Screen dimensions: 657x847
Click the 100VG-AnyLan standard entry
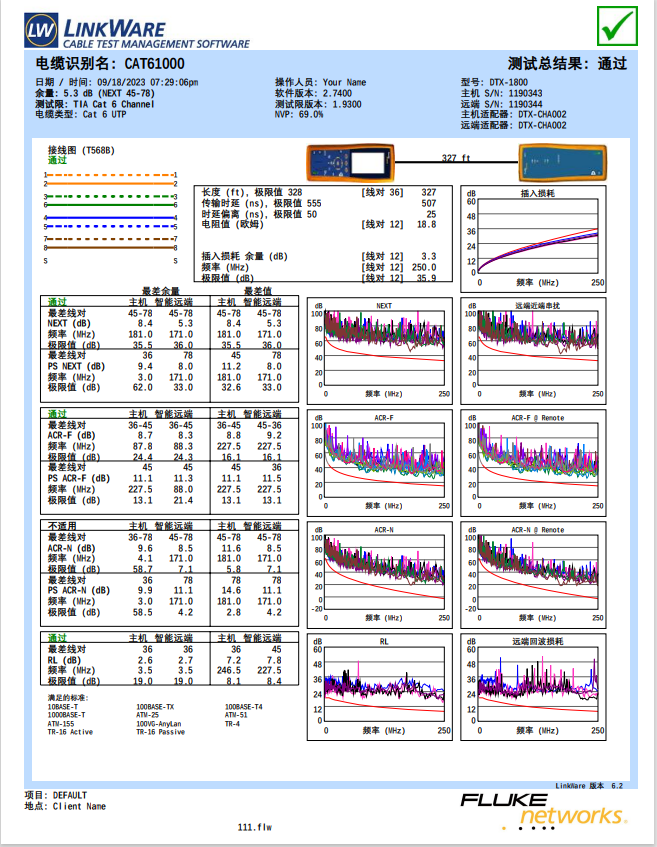(x=159, y=724)
